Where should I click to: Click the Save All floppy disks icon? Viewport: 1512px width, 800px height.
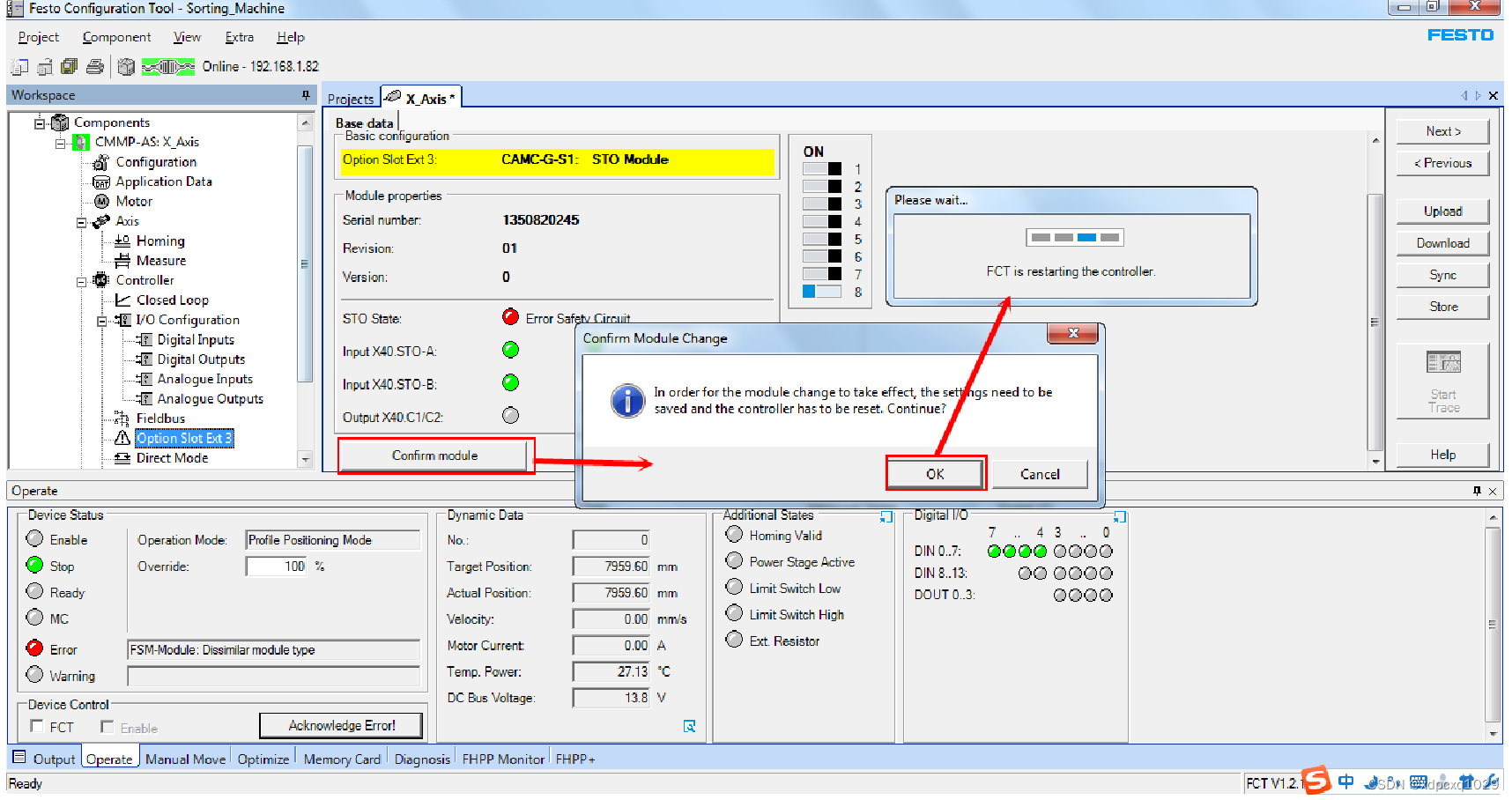coord(69,67)
